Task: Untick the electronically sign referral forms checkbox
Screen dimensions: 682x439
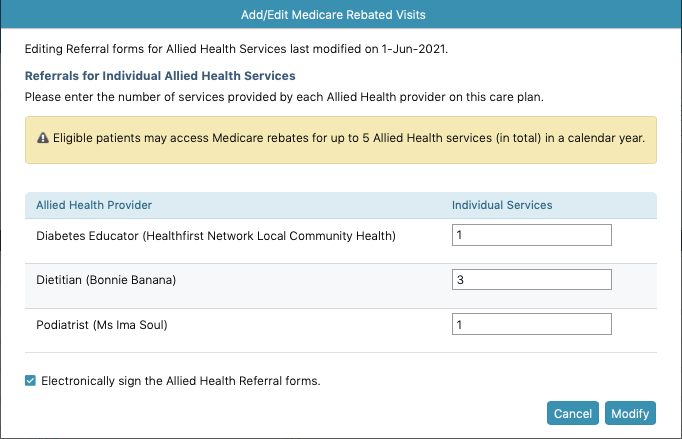Action: (x=30, y=381)
